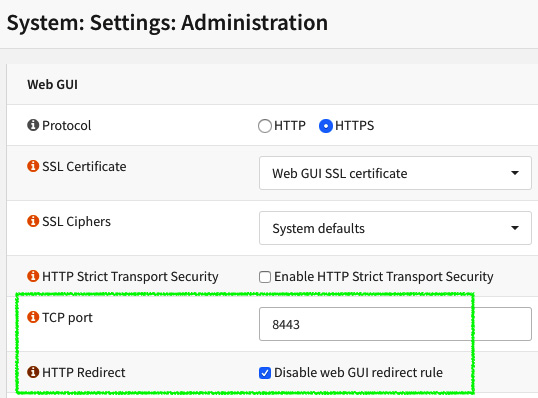Click the SSL Ciphers info icon
This screenshot has width=538, height=398.
point(33,221)
